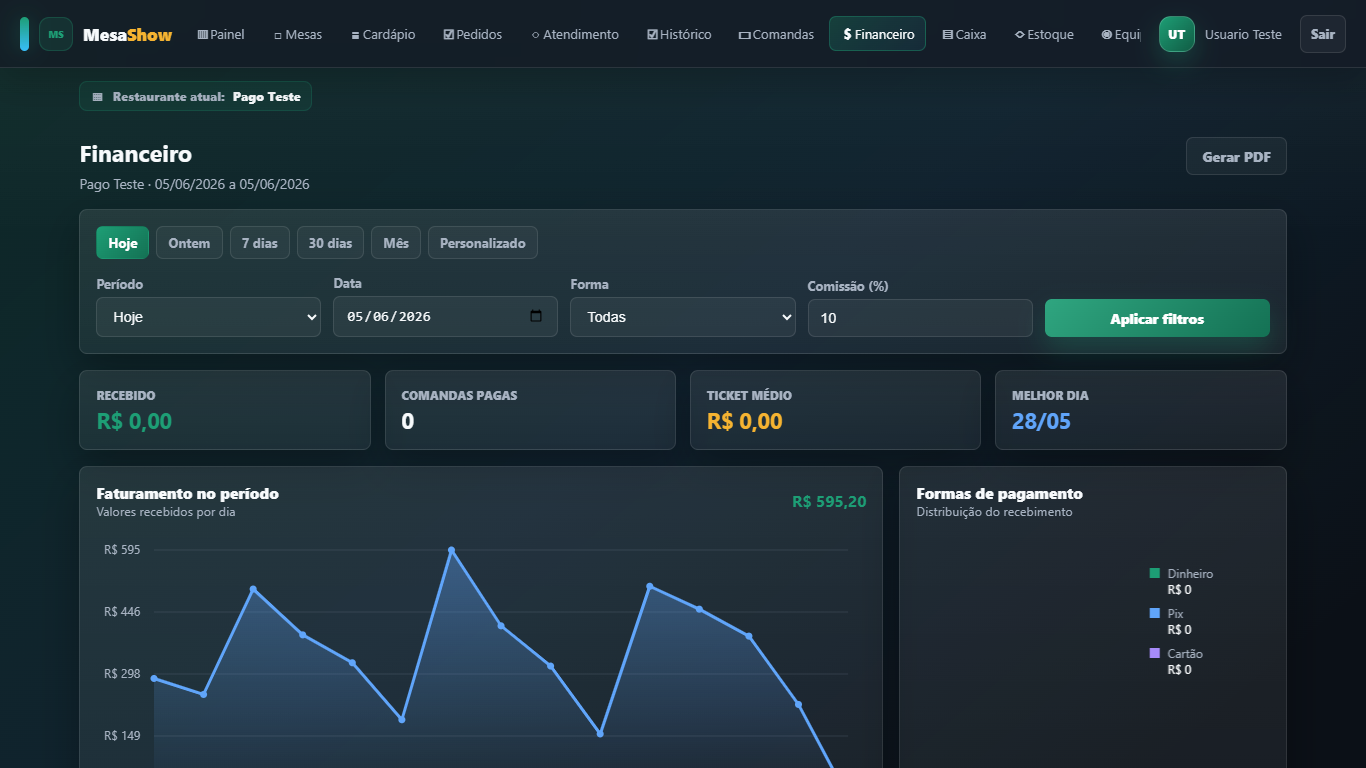Open the Painel menu item
This screenshot has width=1366, height=768.
pos(221,34)
